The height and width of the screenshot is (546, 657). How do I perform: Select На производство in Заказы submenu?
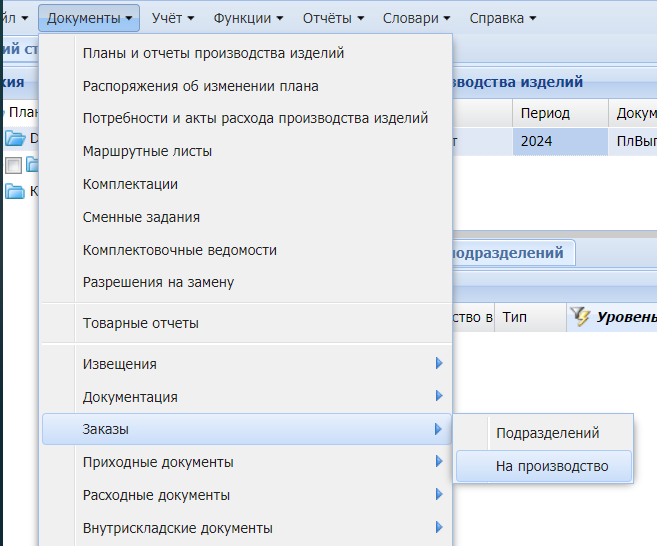pos(551,467)
